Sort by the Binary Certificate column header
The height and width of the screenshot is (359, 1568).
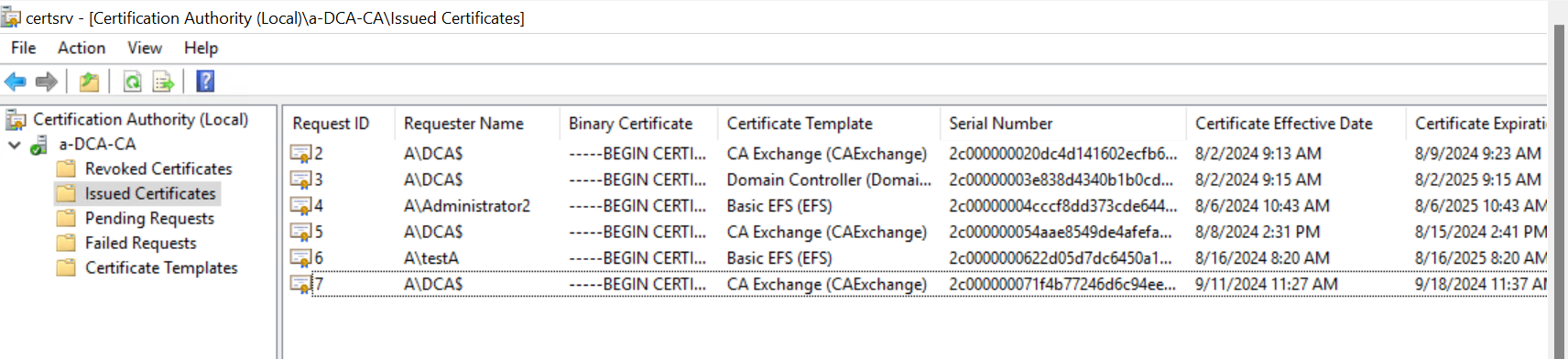[x=638, y=124]
